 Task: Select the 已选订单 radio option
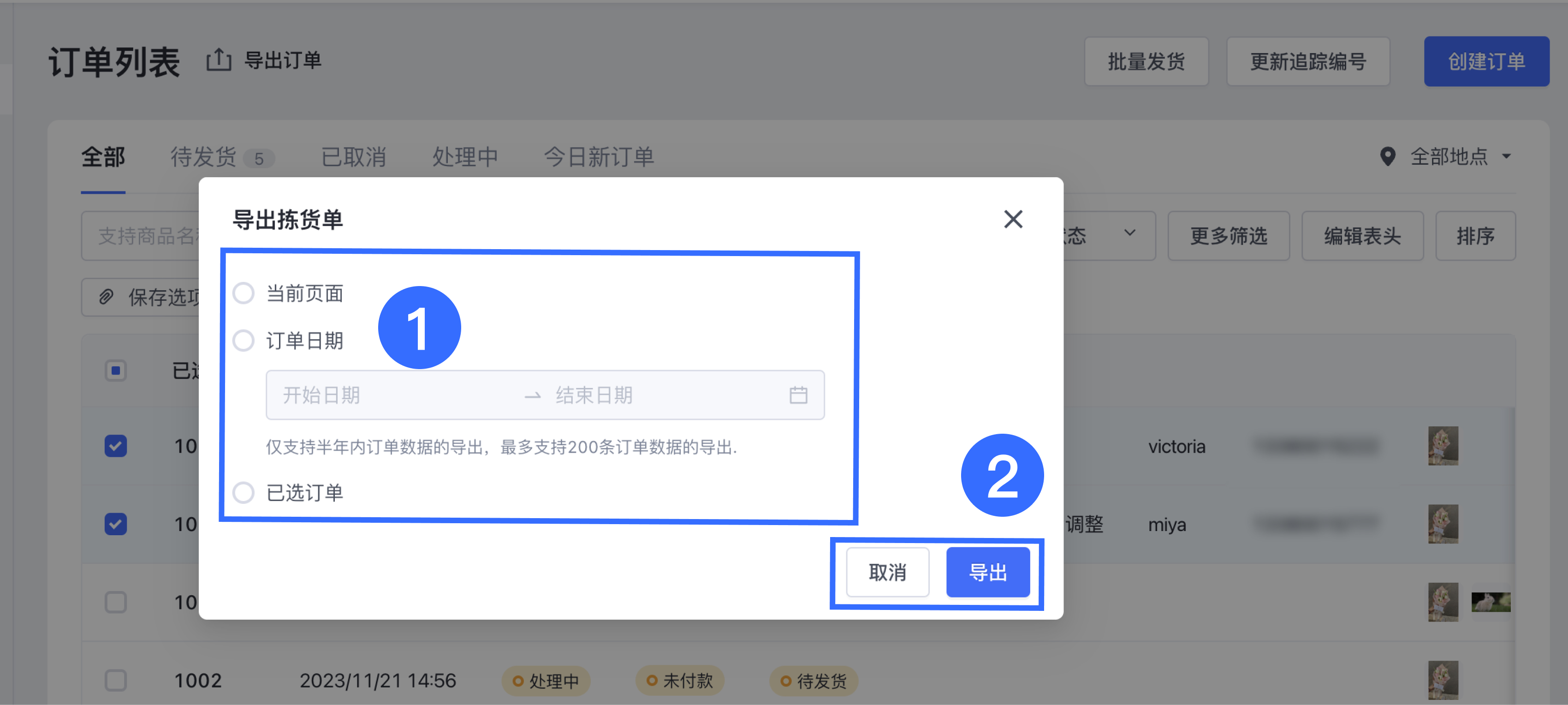coord(244,492)
